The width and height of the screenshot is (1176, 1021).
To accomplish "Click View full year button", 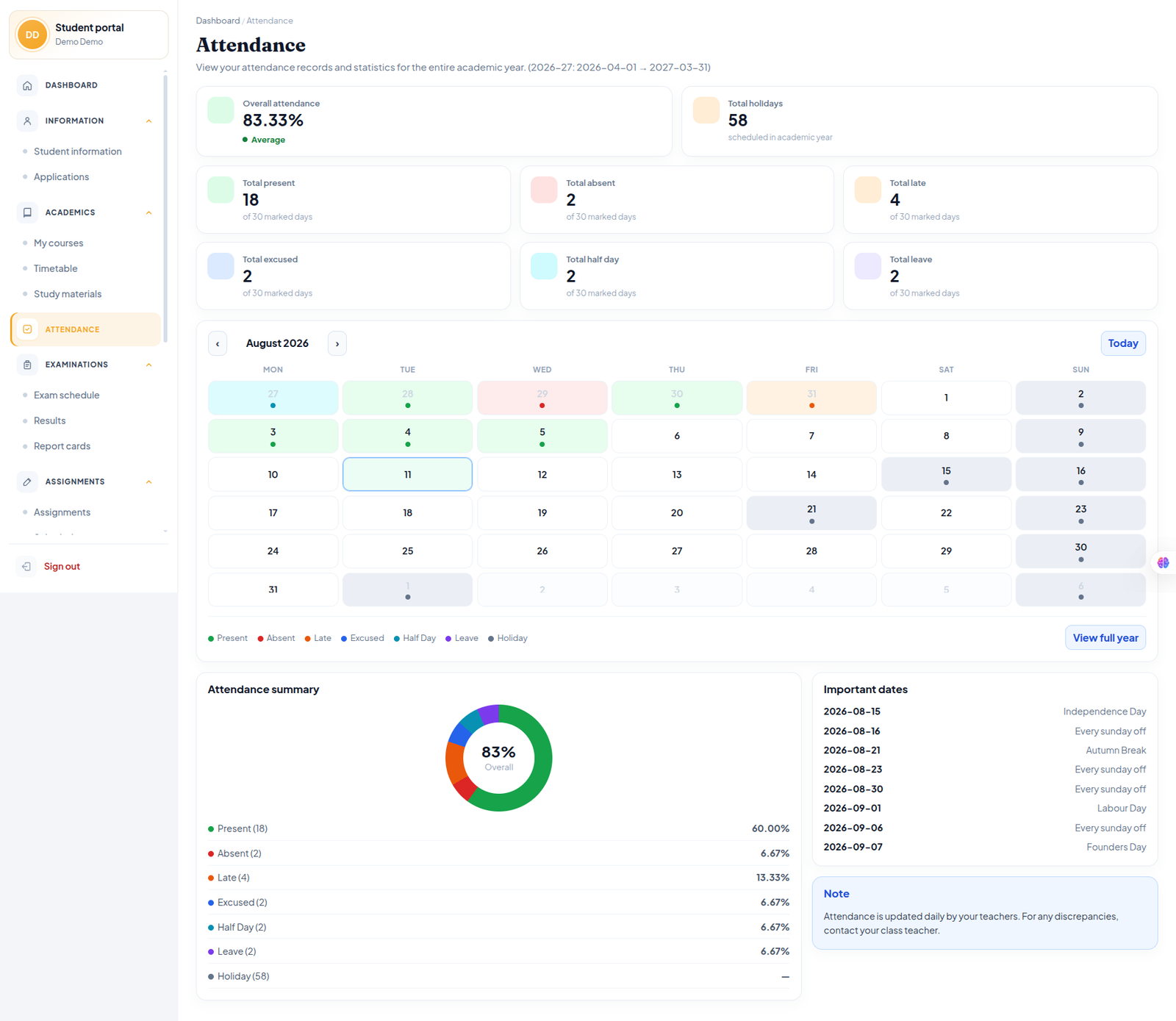I will point(1105,638).
